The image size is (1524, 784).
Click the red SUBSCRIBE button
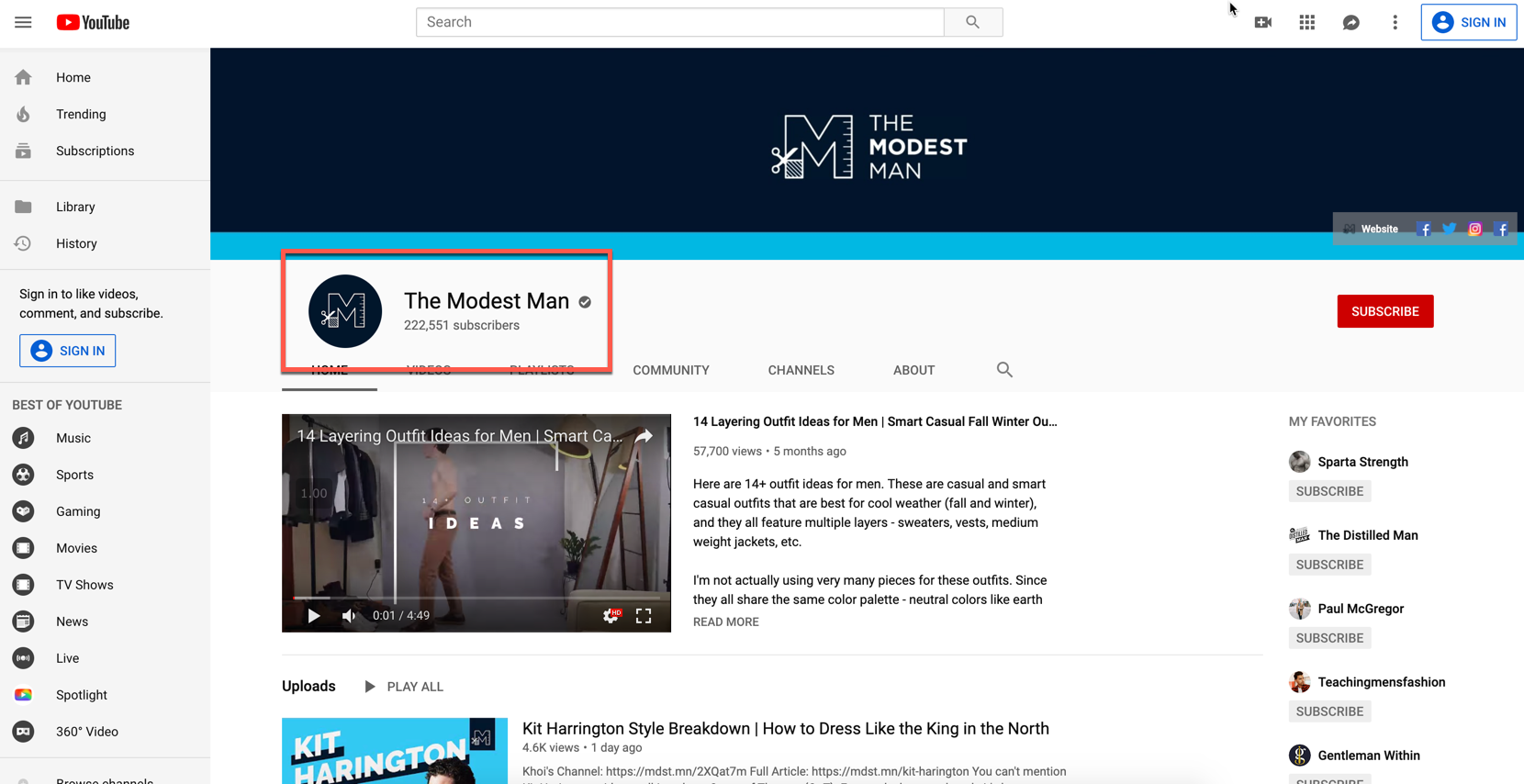pyautogui.click(x=1385, y=311)
